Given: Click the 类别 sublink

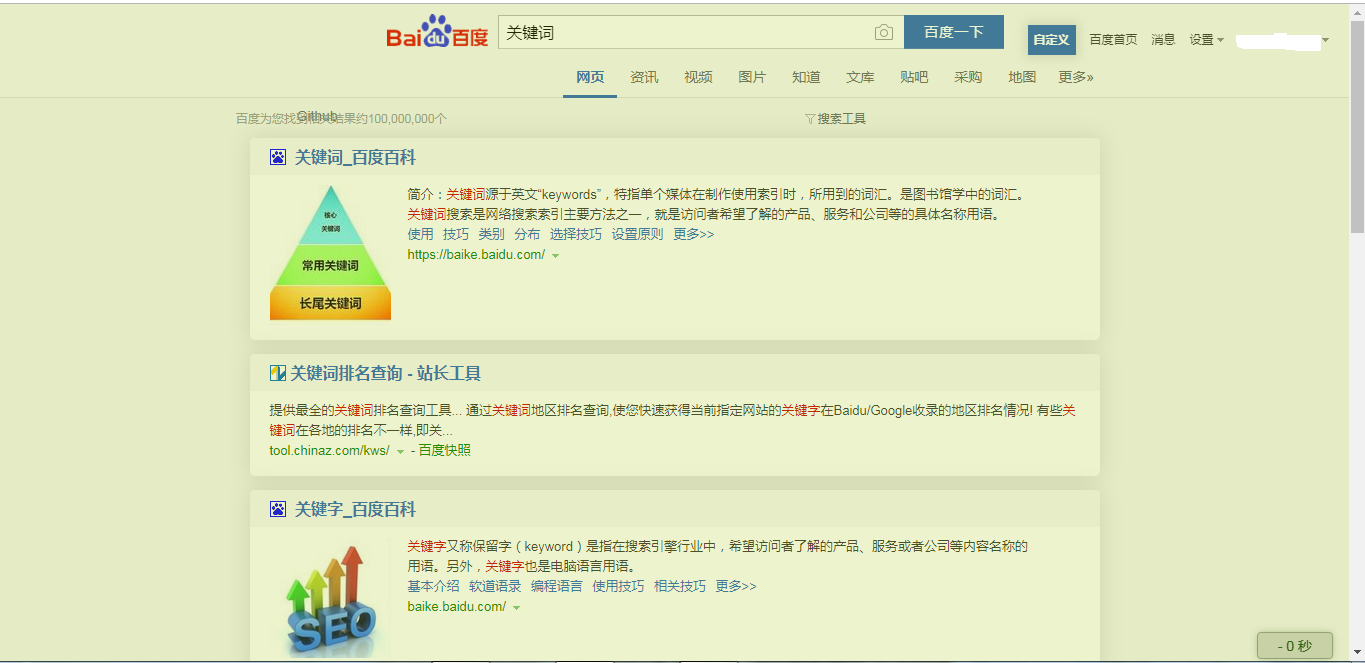Looking at the screenshot, I should tap(491, 234).
